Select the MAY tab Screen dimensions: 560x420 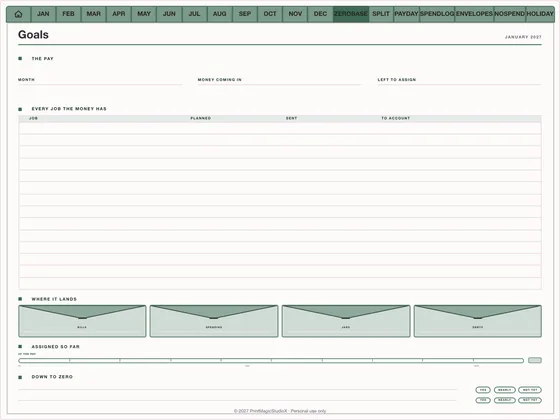point(144,14)
